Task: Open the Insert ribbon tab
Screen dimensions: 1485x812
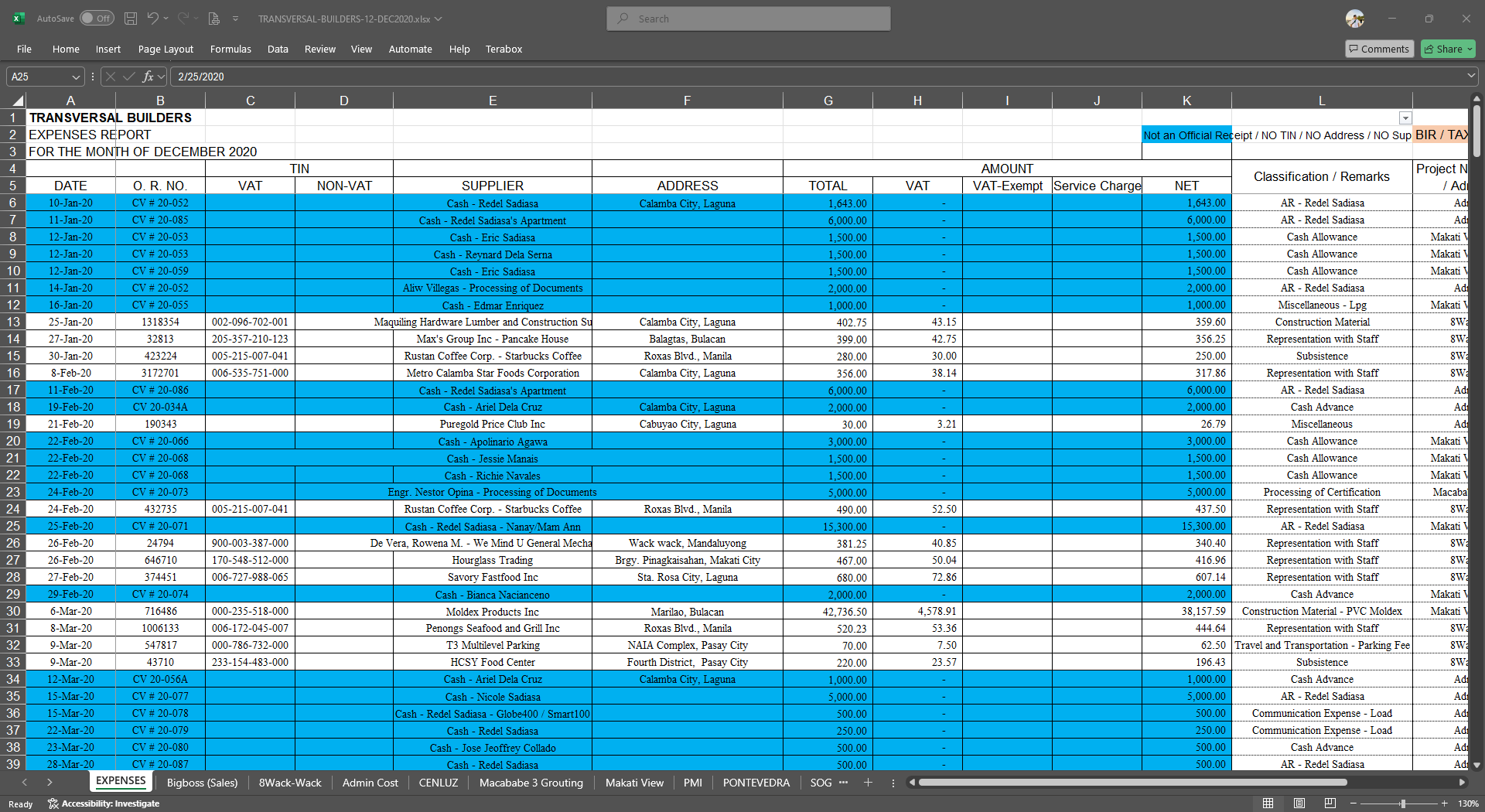Action: pos(108,49)
